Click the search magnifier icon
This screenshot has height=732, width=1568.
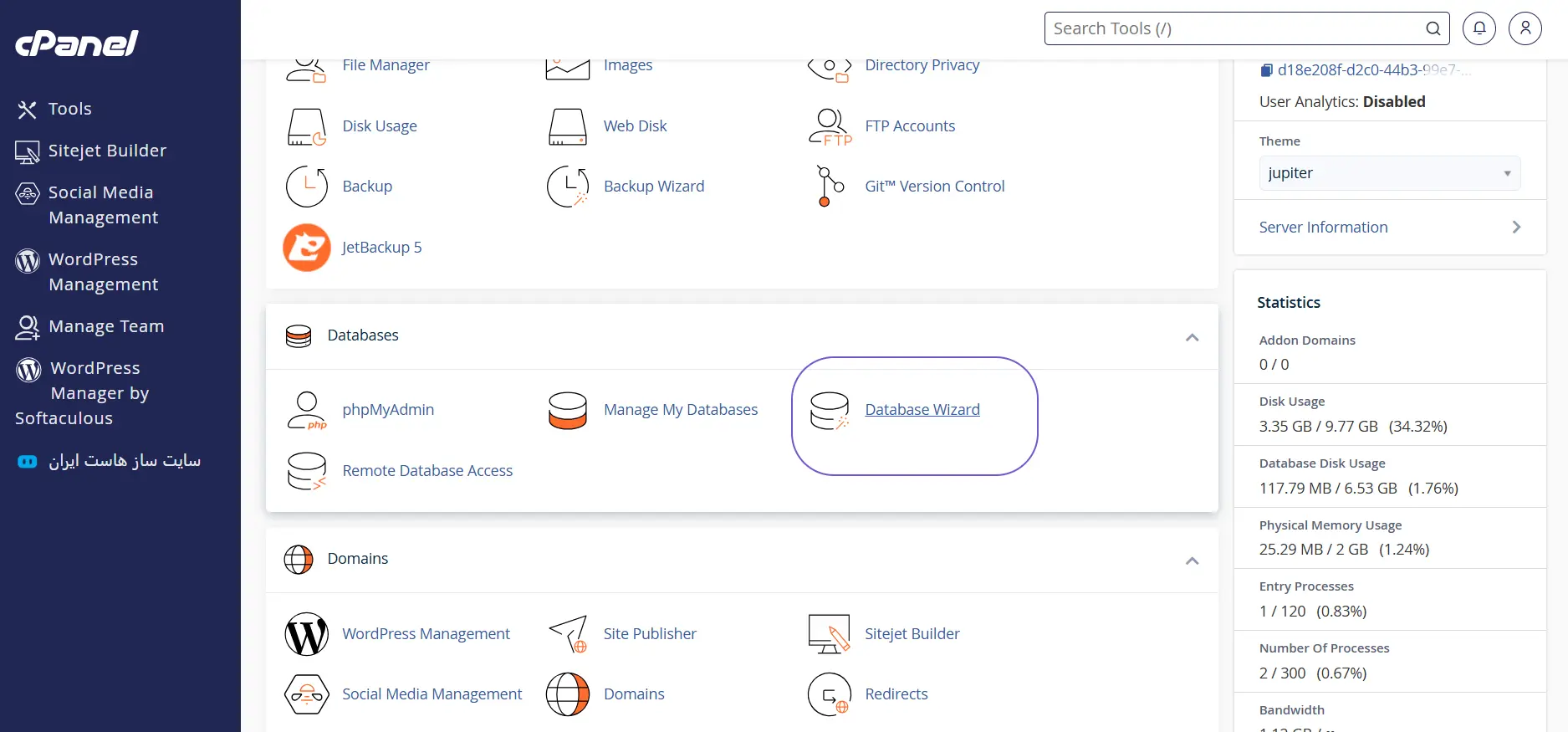click(1433, 28)
